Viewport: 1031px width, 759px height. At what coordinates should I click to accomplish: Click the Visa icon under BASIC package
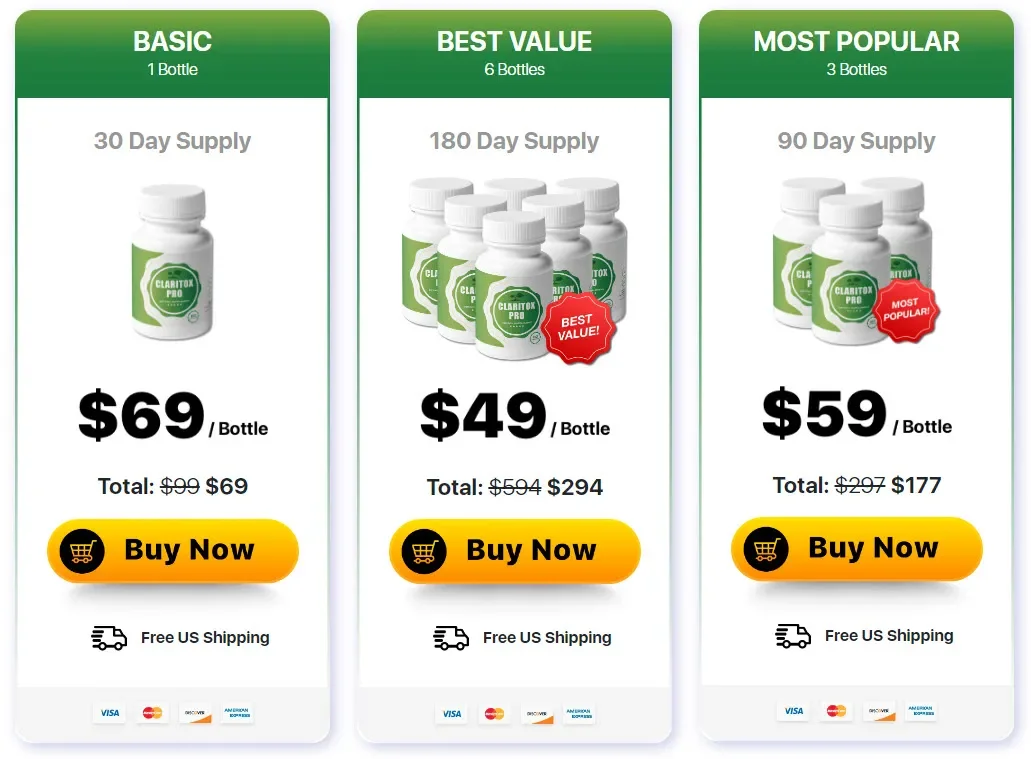109,713
